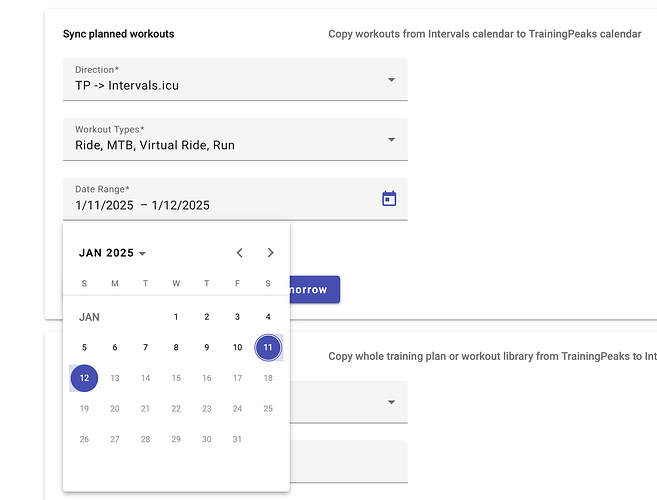The image size is (657, 500).
Task: Select highlighted January 12 end date
Action: pos(84,378)
